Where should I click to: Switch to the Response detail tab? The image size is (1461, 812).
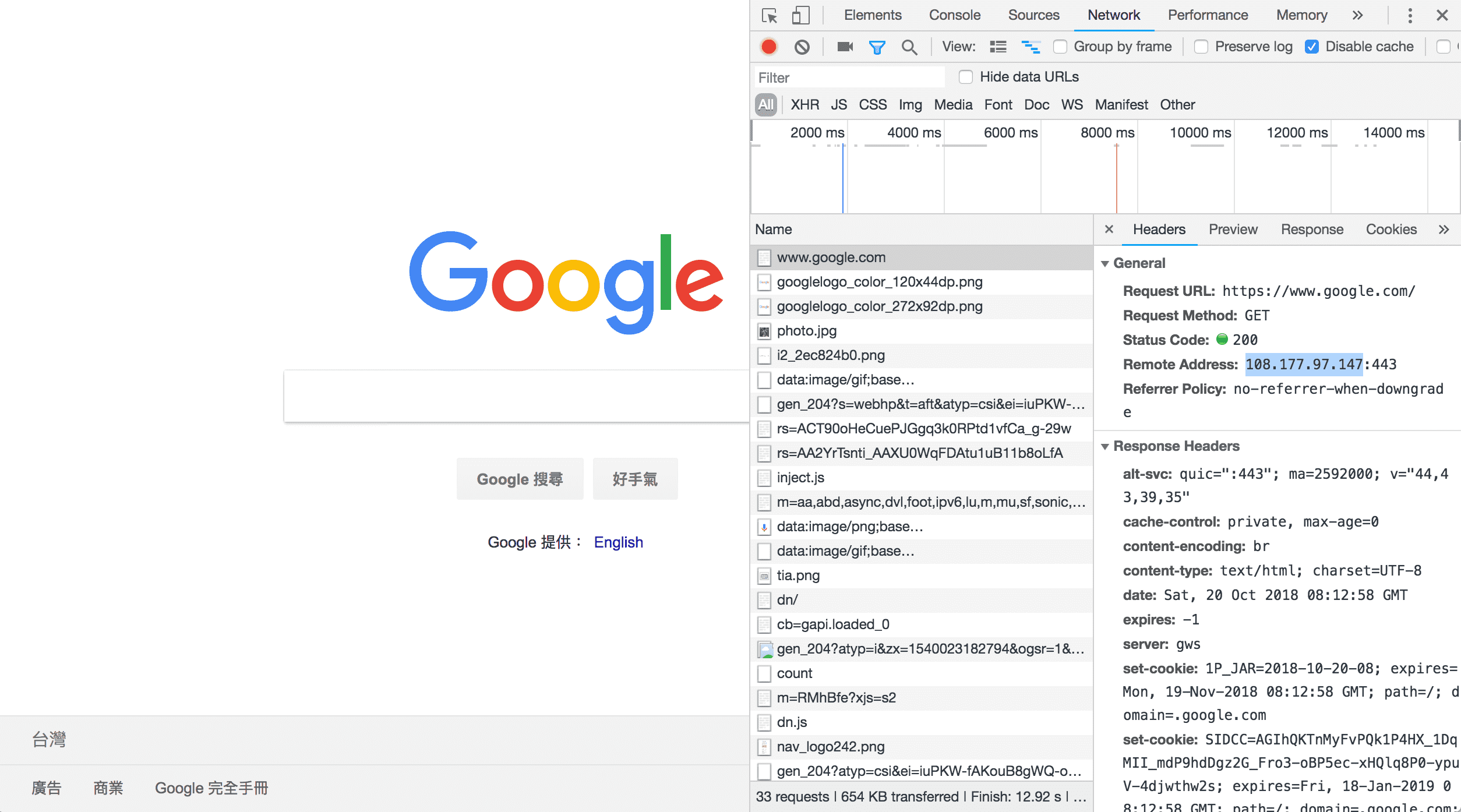pos(1312,230)
